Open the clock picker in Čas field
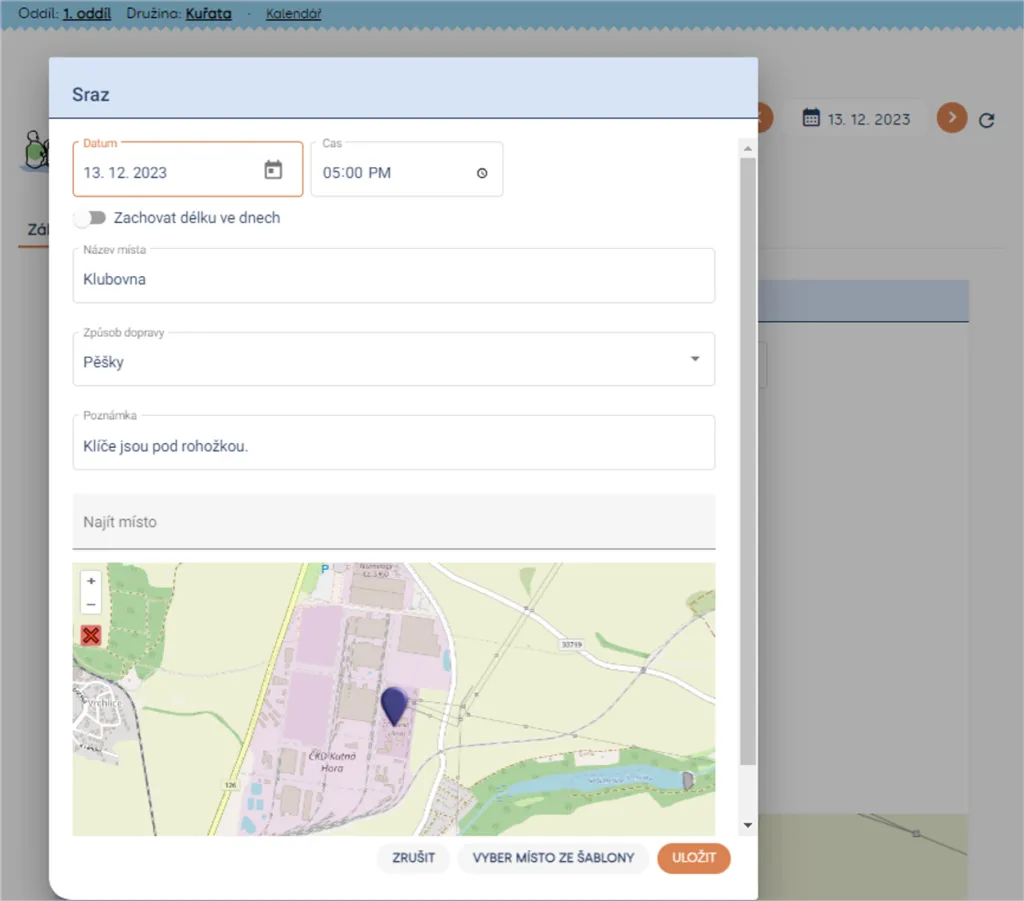The width and height of the screenshot is (1024, 901). (x=482, y=173)
